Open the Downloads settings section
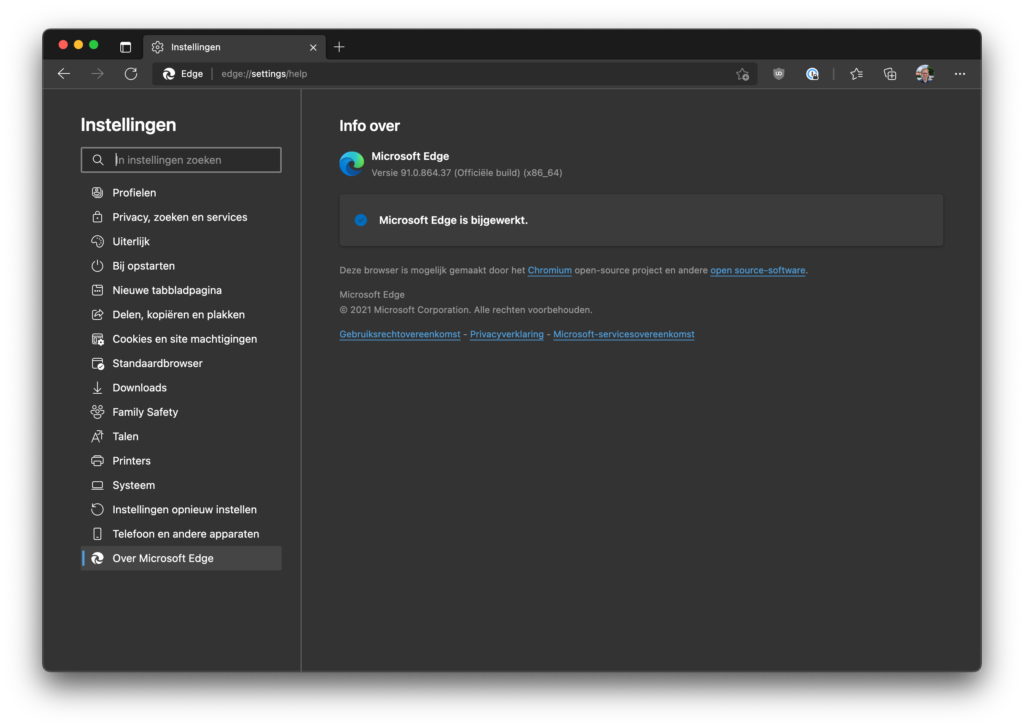The width and height of the screenshot is (1024, 728). (139, 388)
